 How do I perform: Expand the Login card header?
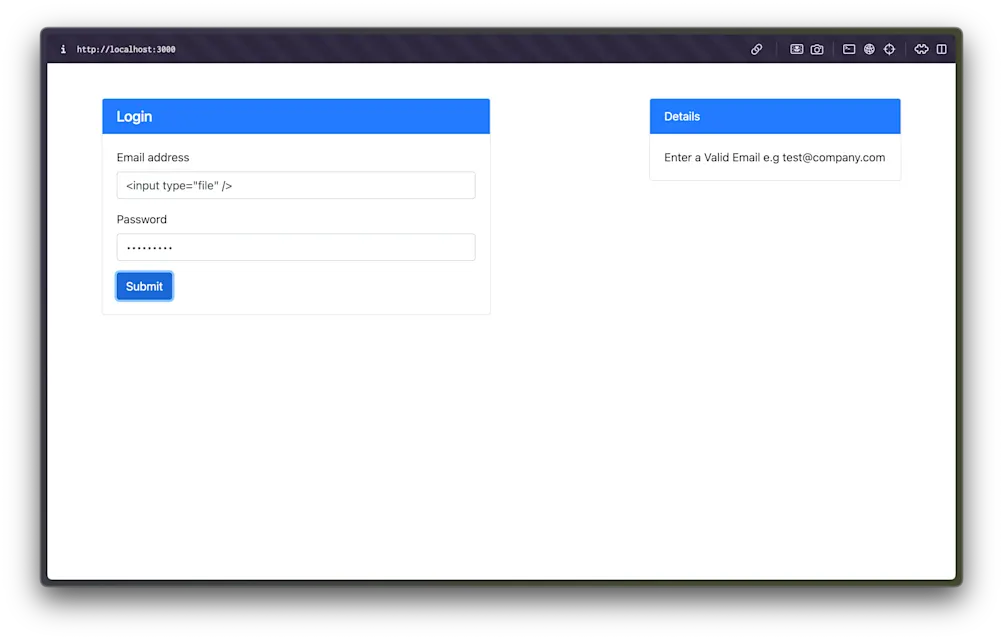click(295, 116)
